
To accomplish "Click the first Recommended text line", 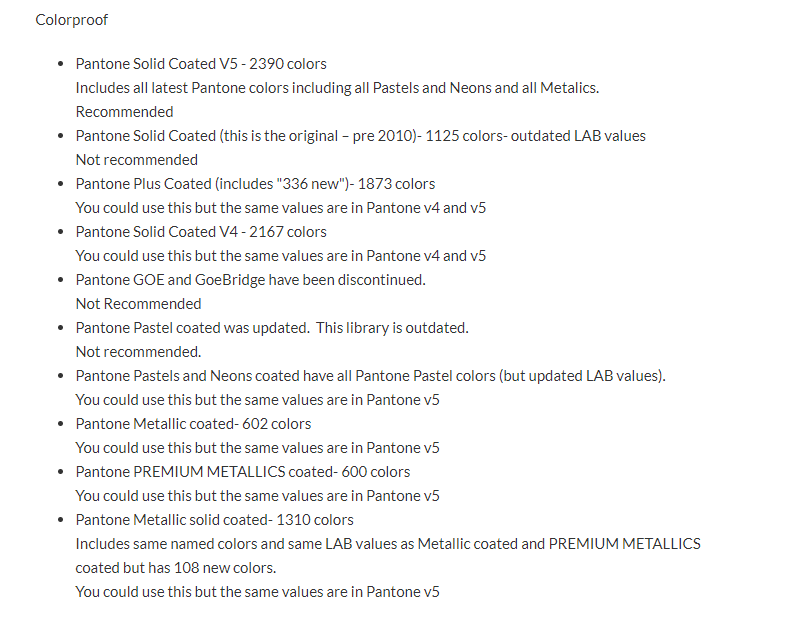I will coord(124,112).
